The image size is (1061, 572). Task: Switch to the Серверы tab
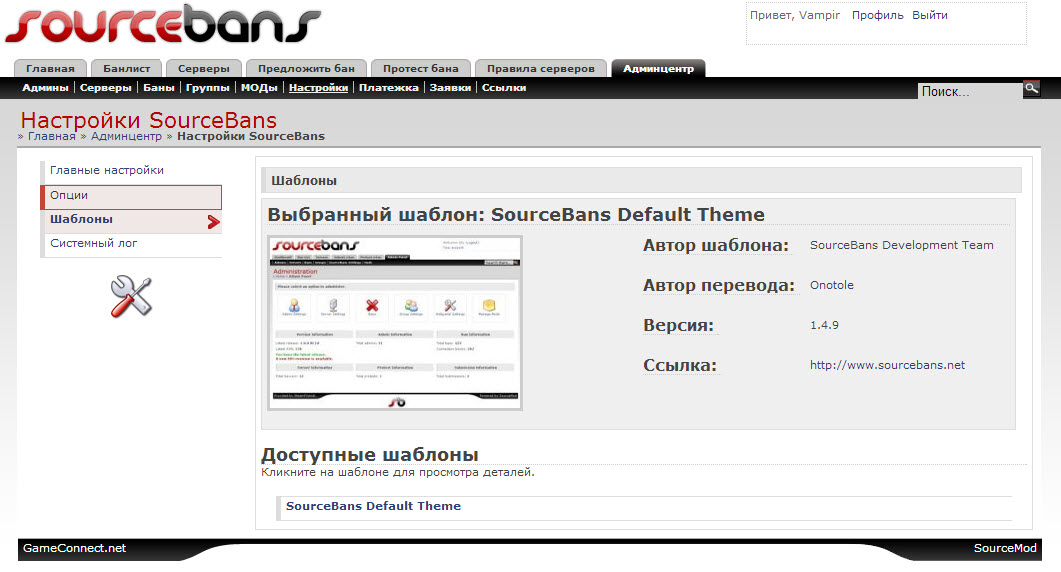coord(204,68)
